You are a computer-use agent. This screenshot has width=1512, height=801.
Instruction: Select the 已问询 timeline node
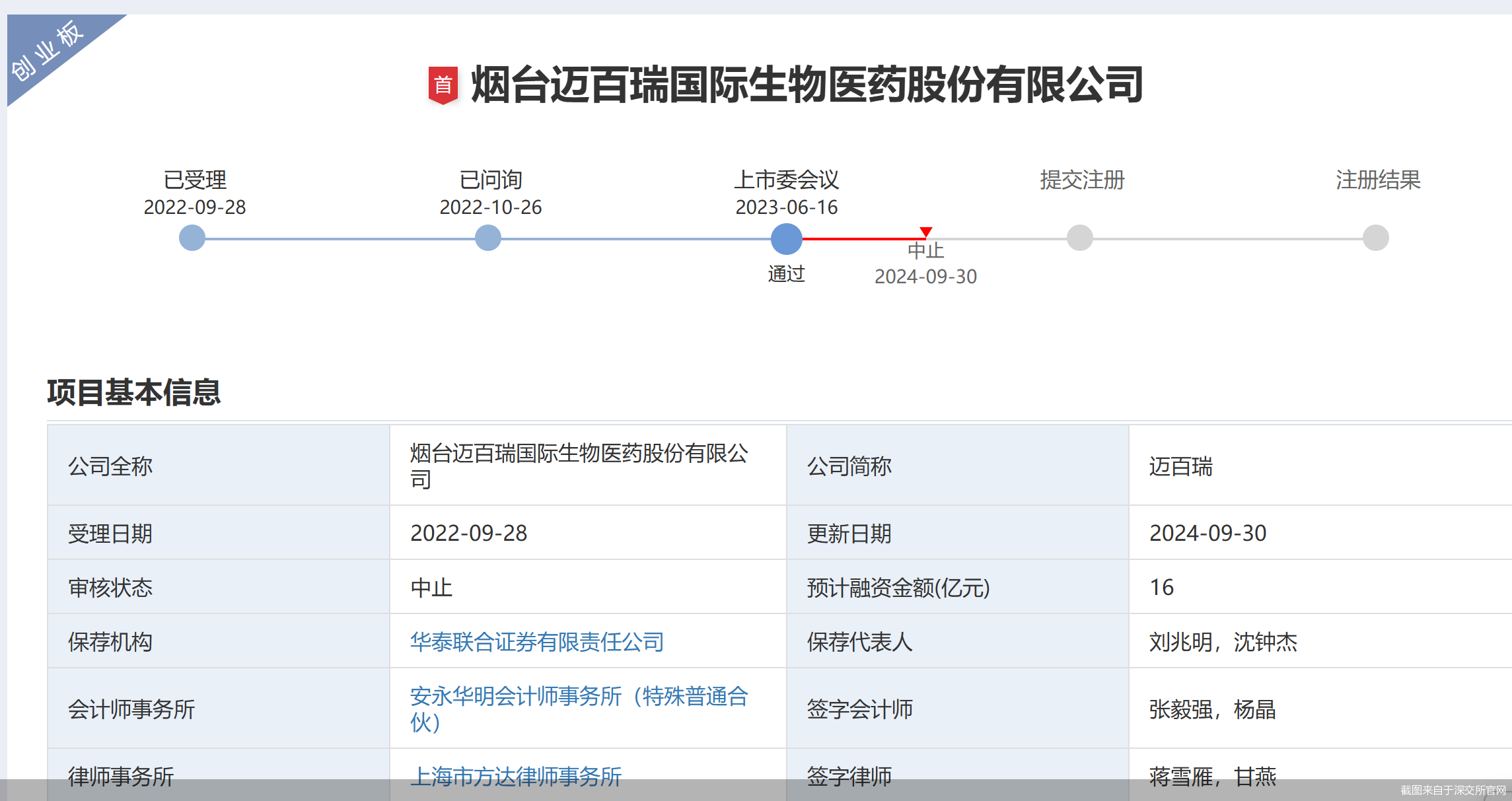click(x=488, y=238)
